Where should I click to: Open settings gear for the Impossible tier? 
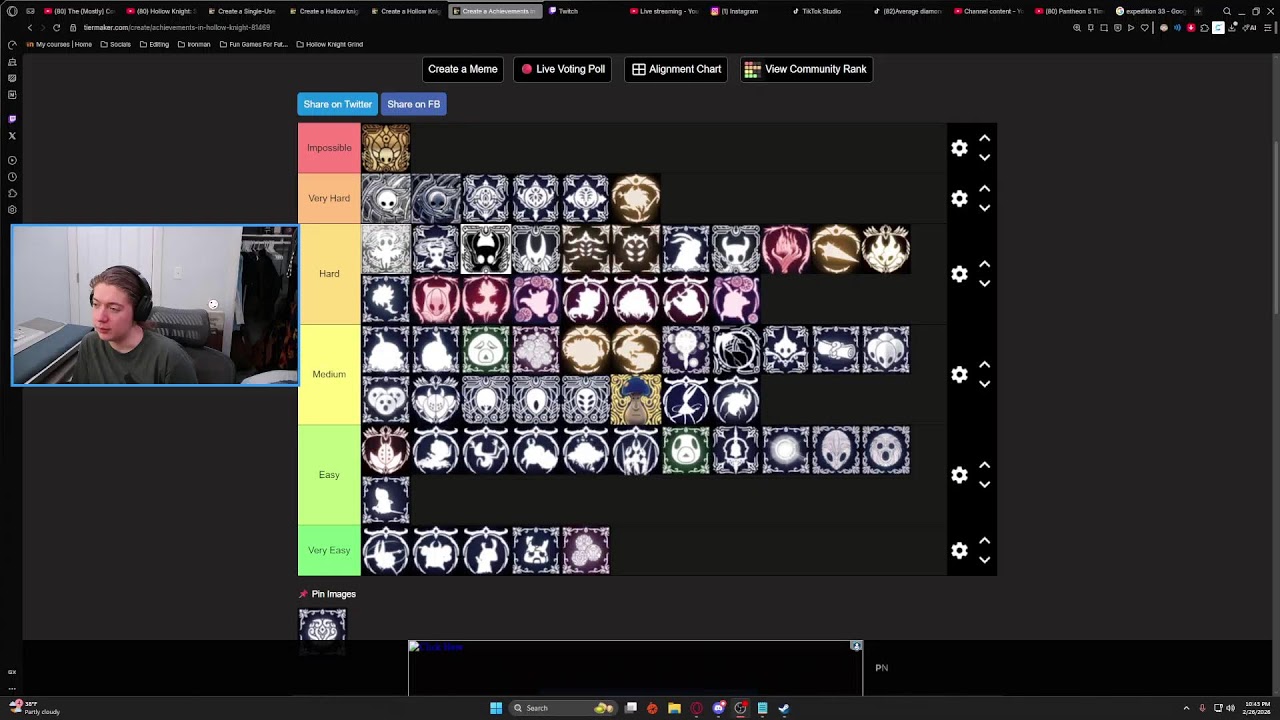[959, 148]
